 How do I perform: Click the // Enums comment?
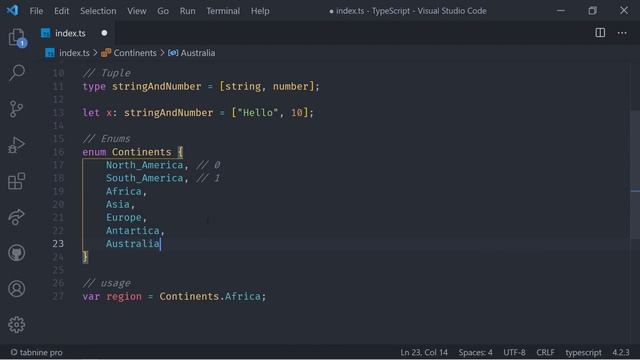point(106,139)
